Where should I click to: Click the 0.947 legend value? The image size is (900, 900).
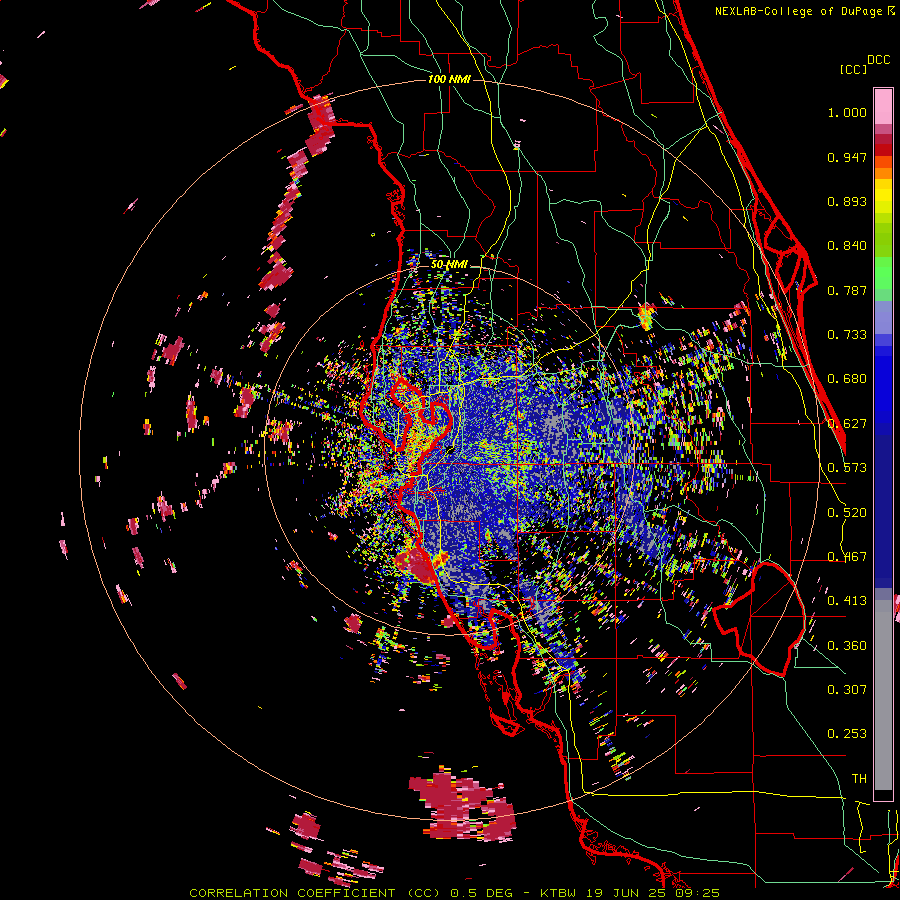[x=847, y=157]
